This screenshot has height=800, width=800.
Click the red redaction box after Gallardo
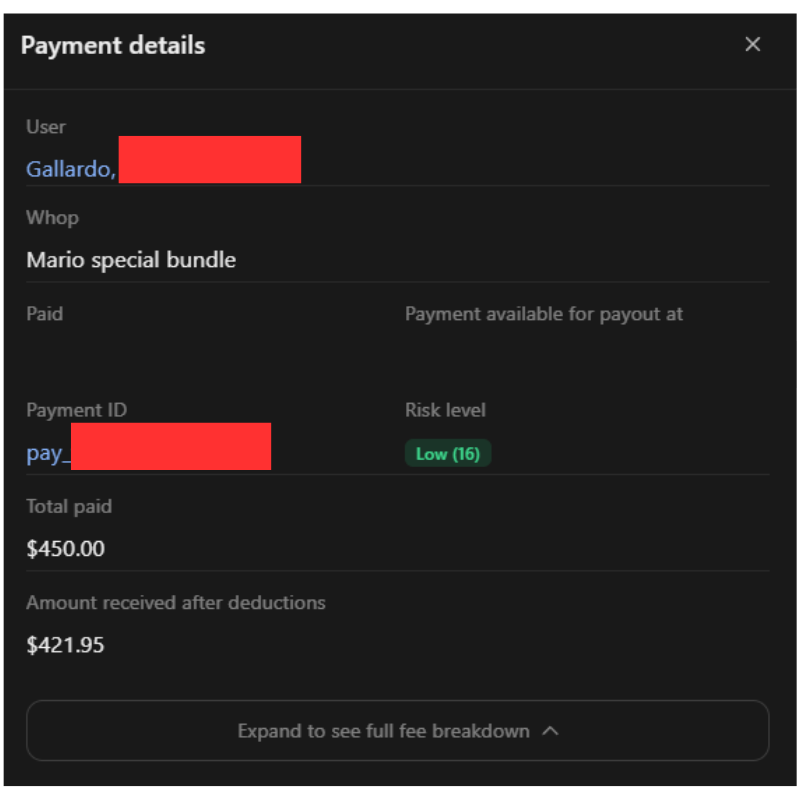[209, 160]
